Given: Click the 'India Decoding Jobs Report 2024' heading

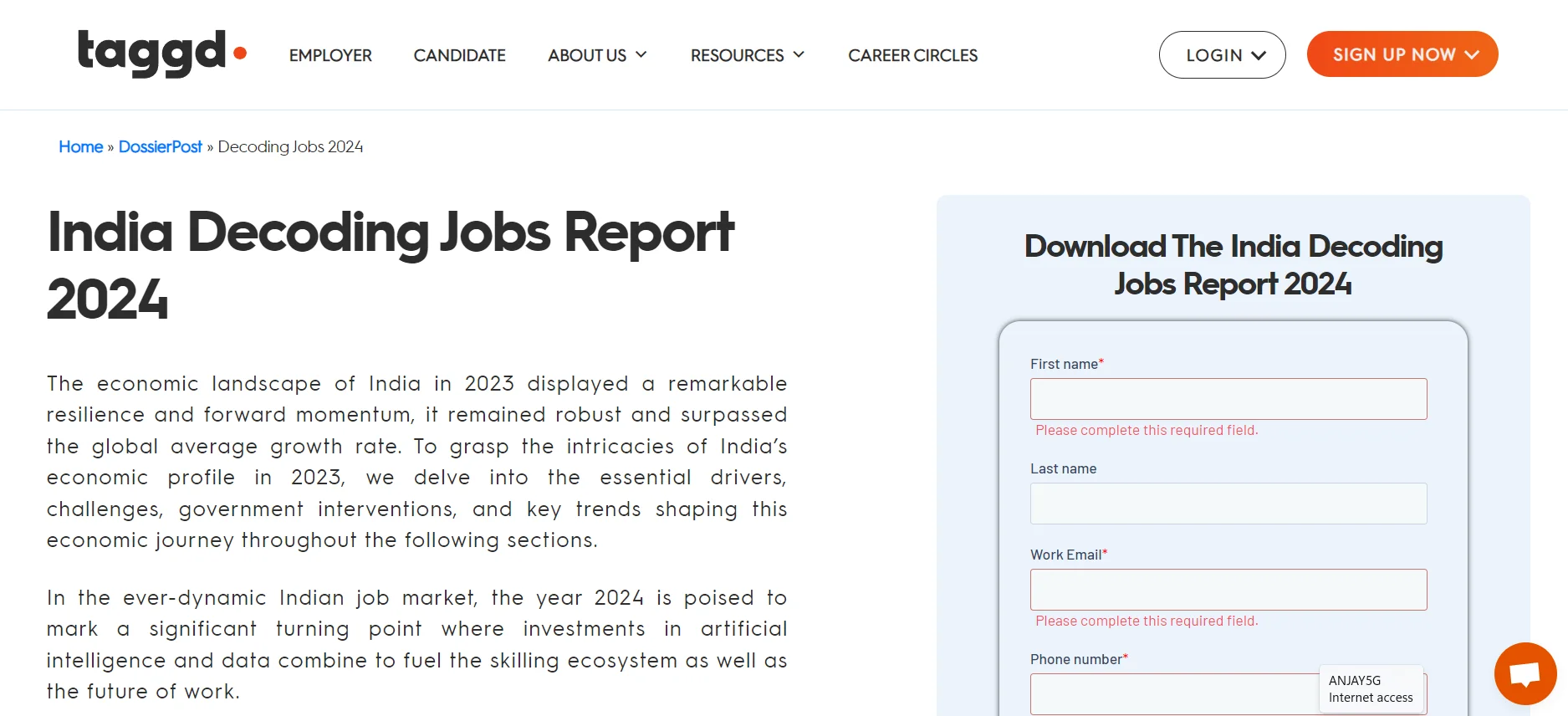Looking at the screenshot, I should pyautogui.click(x=391, y=265).
